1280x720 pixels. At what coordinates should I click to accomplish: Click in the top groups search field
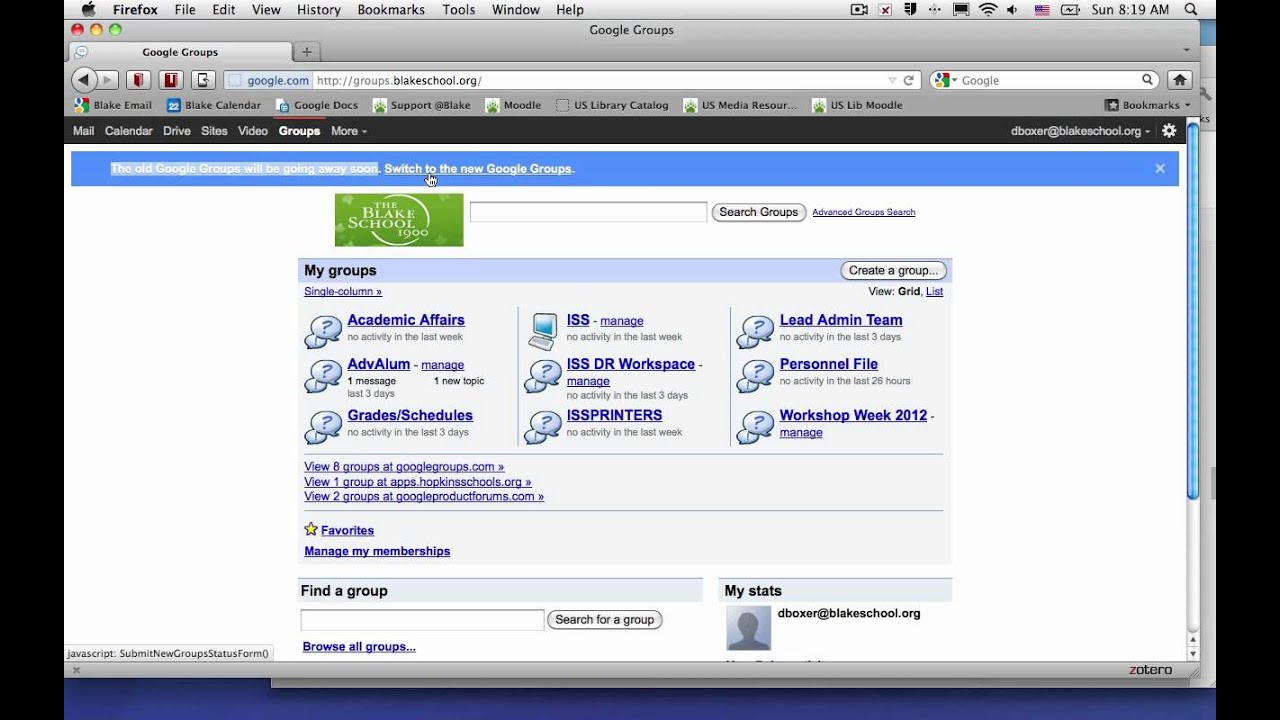point(588,212)
